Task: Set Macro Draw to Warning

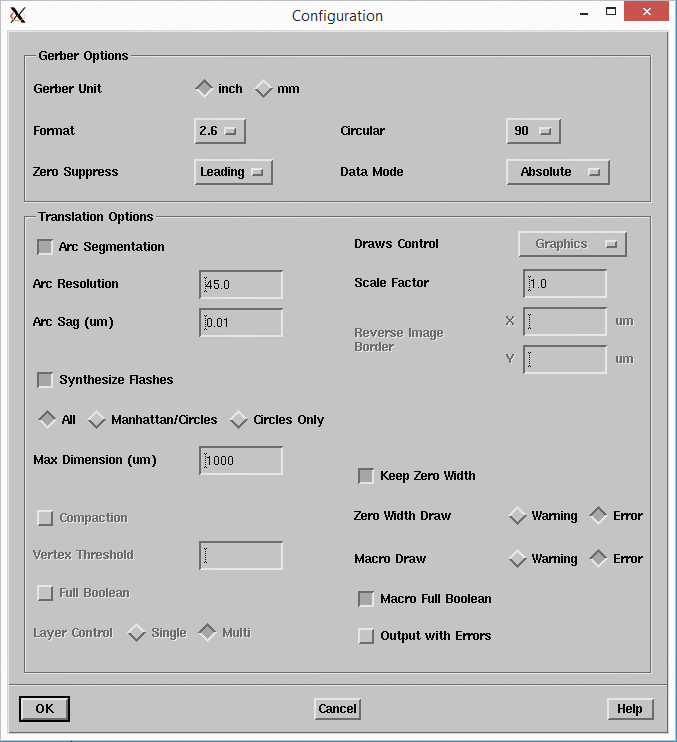Action: coord(518,559)
